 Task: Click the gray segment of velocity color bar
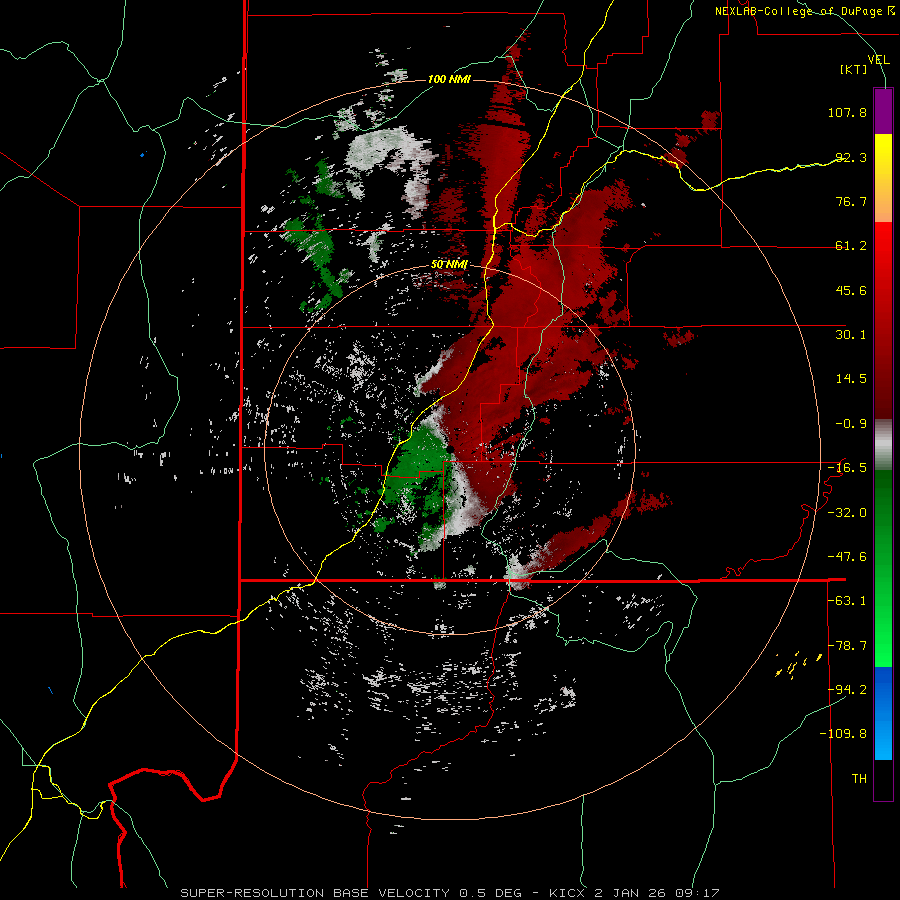tap(883, 445)
